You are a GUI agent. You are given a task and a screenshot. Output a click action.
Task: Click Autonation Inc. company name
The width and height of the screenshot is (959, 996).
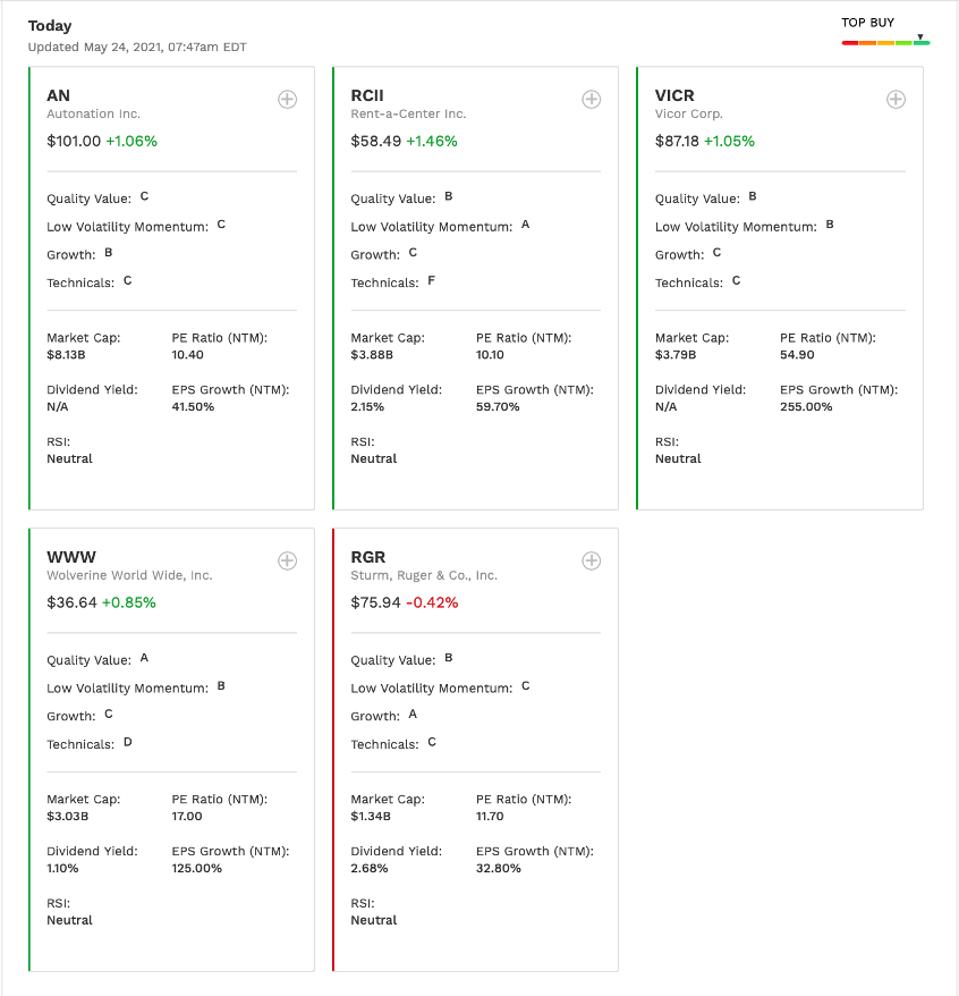[94, 114]
